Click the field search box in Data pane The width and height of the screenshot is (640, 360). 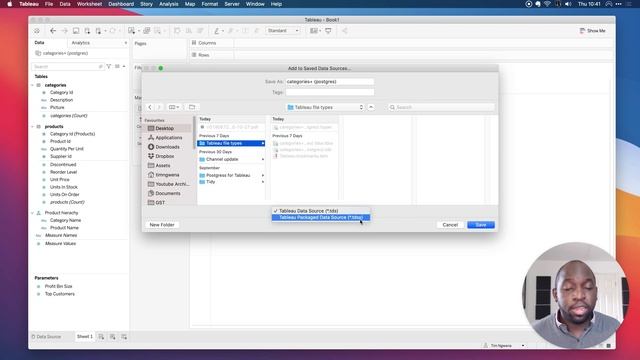click(x=67, y=66)
